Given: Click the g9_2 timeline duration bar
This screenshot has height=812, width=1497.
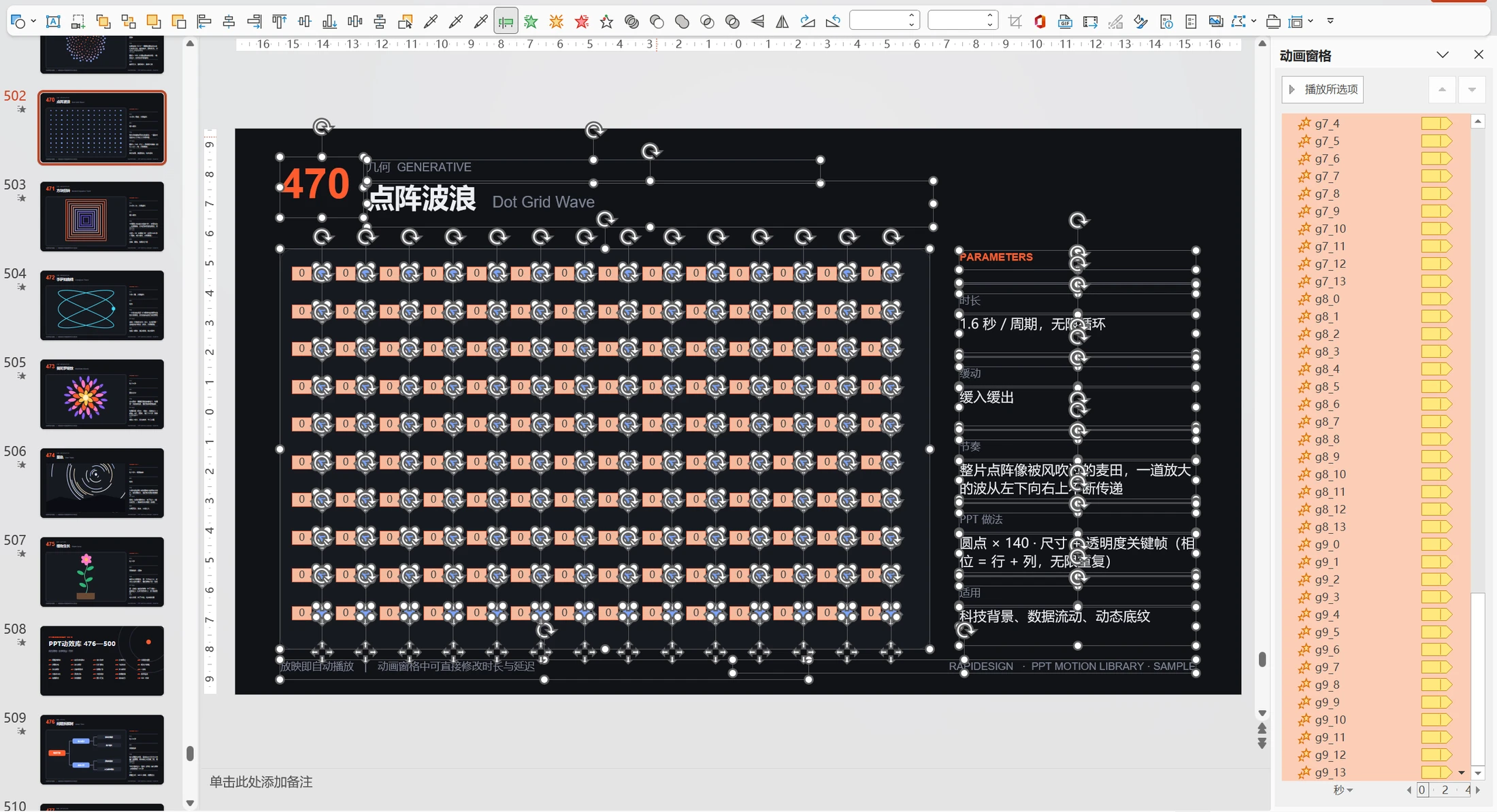Looking at the screenshot, I should (1436, 579).
